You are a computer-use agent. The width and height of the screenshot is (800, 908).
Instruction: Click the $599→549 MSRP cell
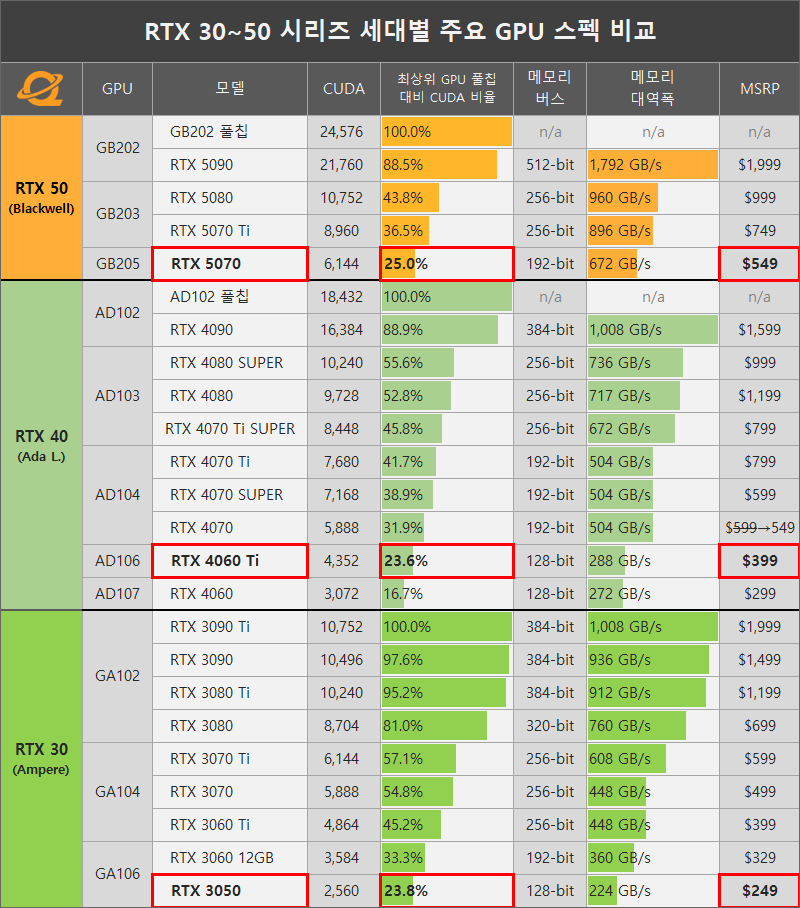tap(759, 528)
